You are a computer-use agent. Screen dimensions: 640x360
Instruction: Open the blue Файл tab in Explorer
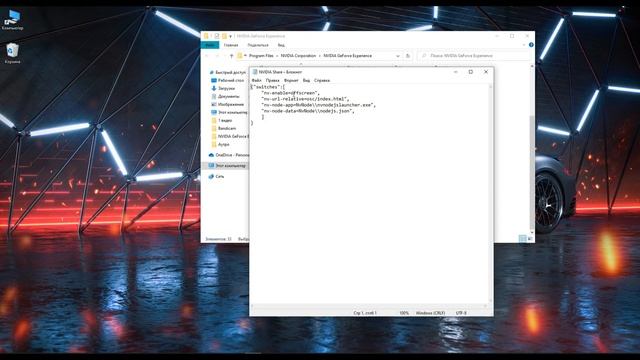pyautogui.click(x=210, y=45)
